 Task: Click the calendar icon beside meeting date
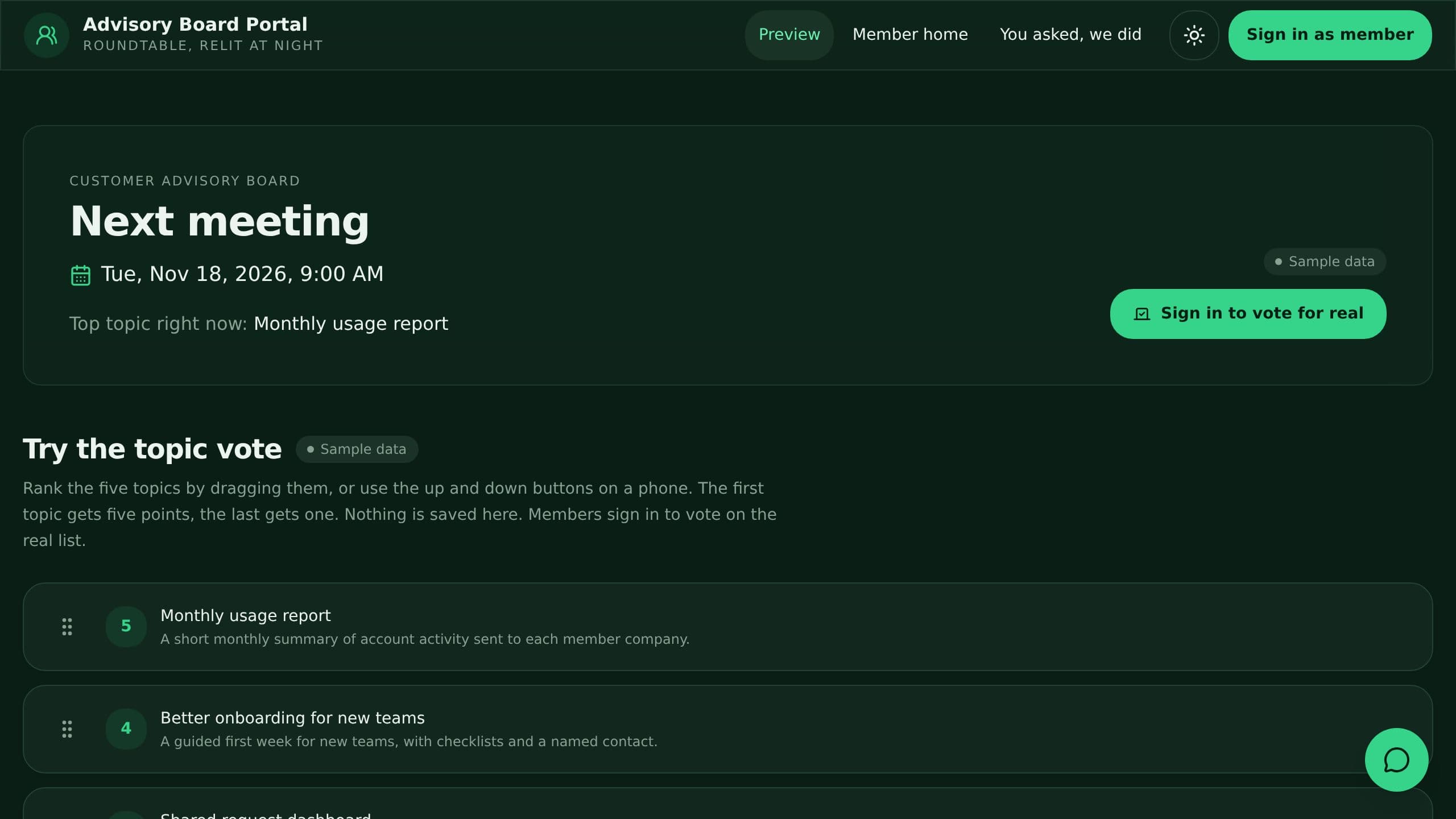tap(80, 275)
